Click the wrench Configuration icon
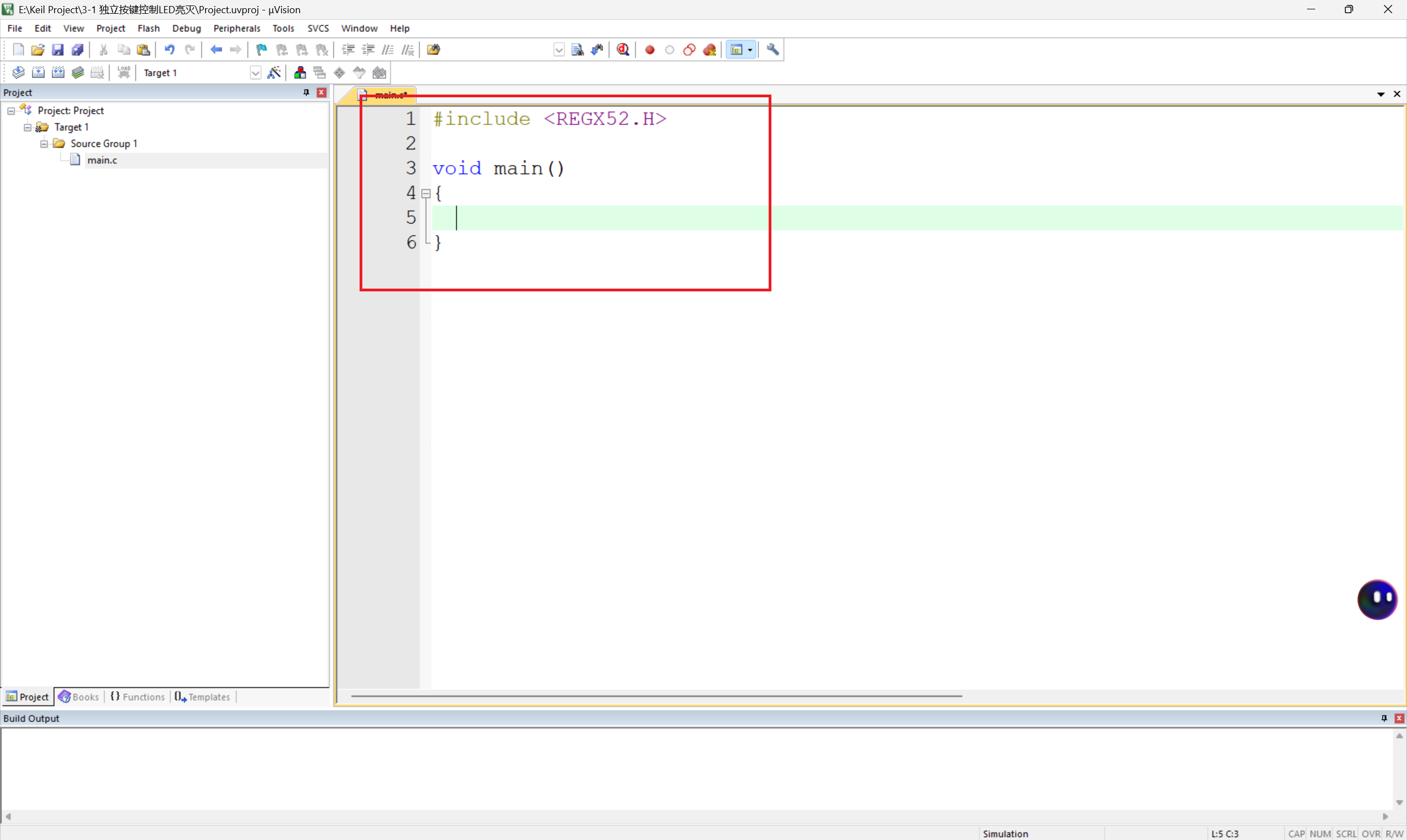 pos(773,50)
